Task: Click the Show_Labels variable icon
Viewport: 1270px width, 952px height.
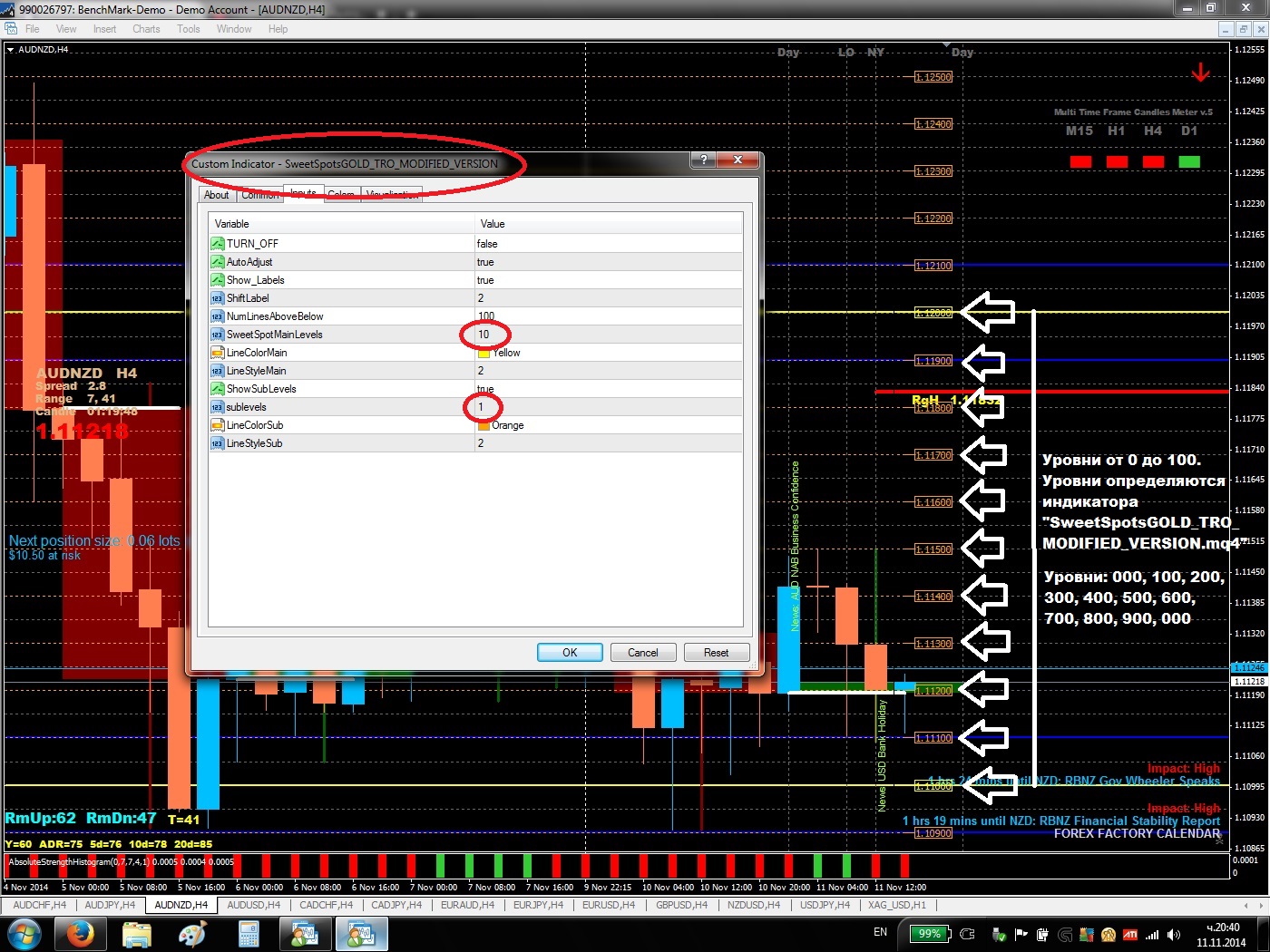Action: pyautogui.click(x=217, y=279)
